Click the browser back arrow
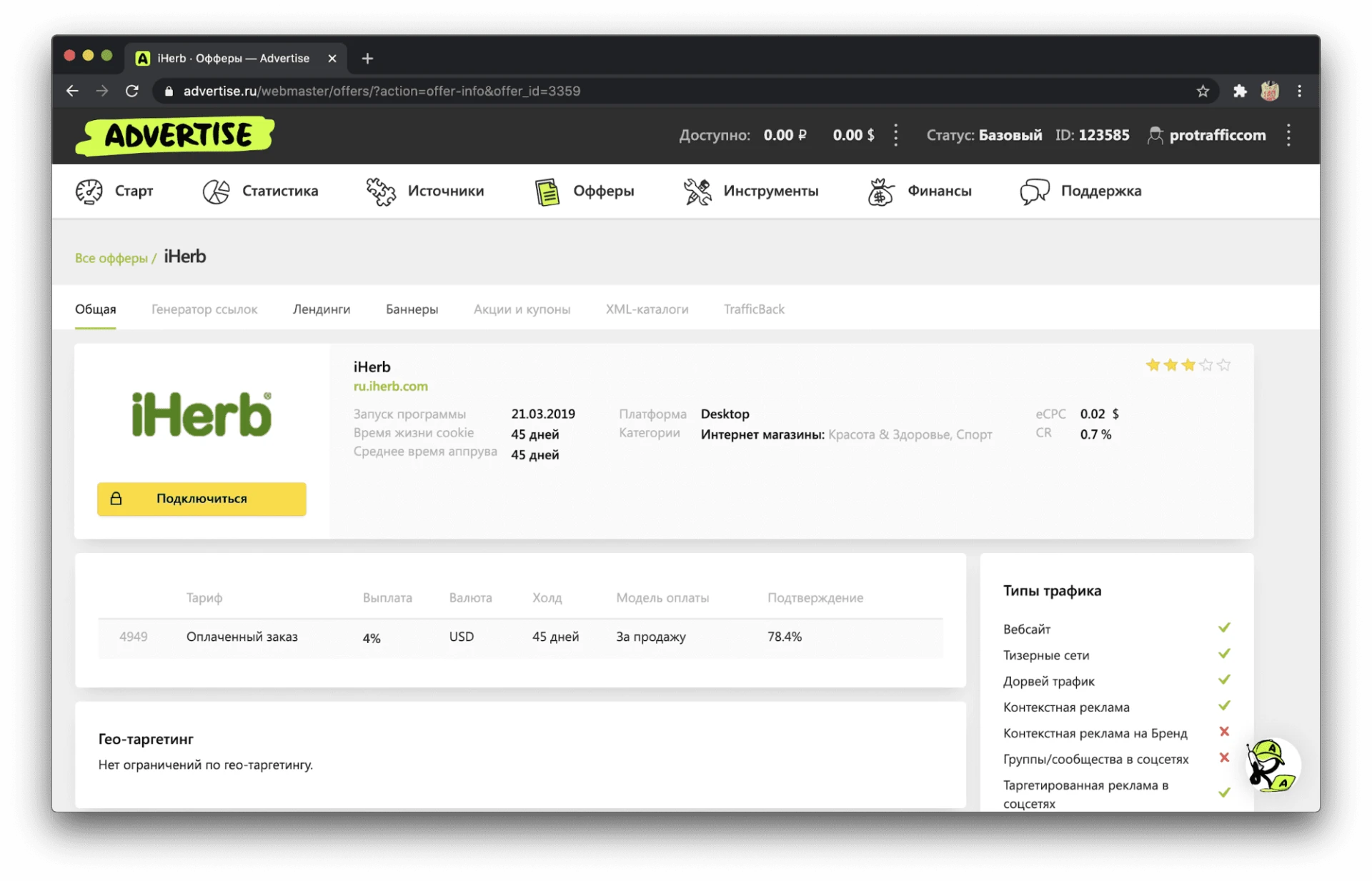 point(72,91)
